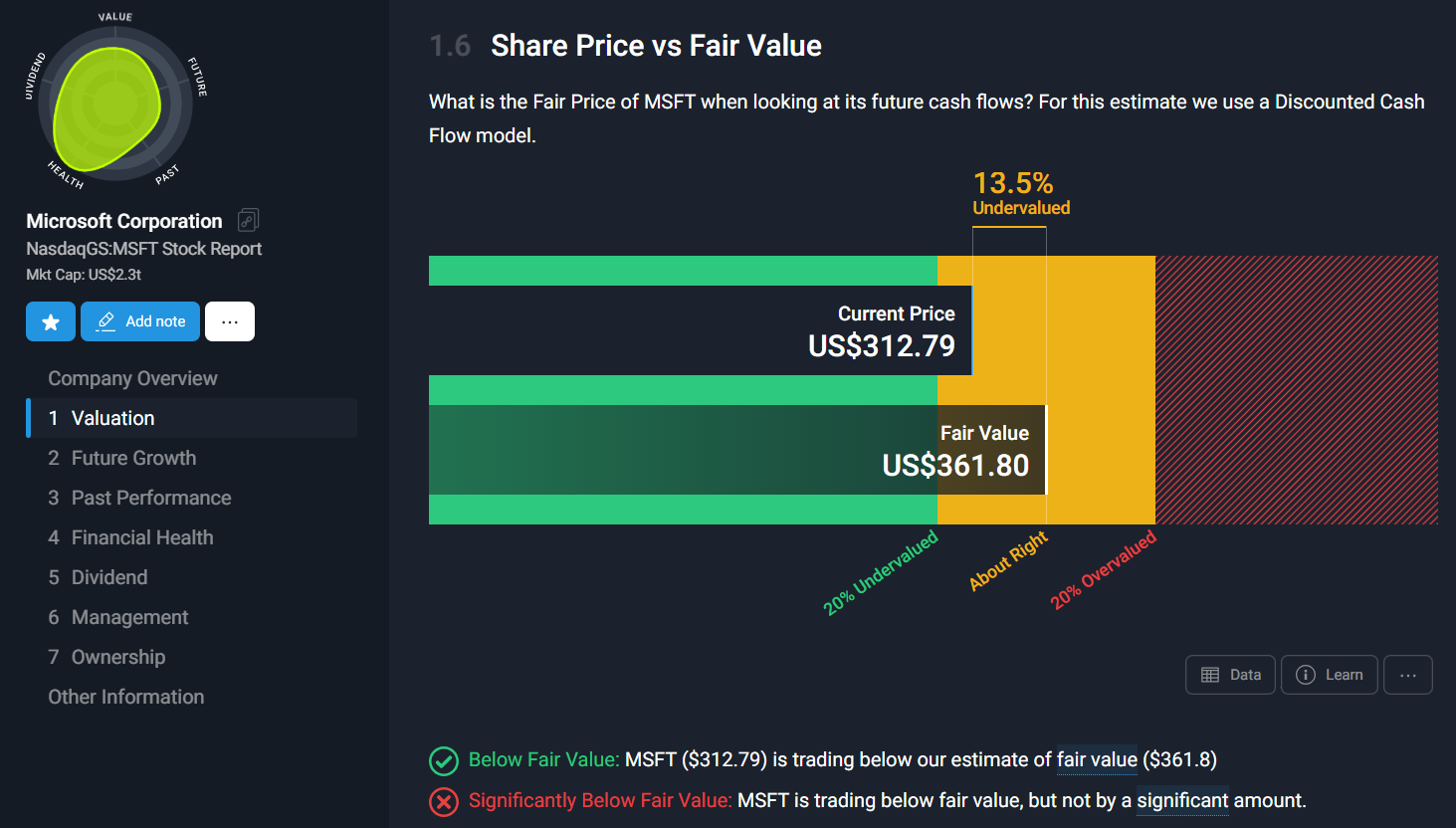
Task: Click the star icon to watchlist MSFT
Action: point(50,320)
